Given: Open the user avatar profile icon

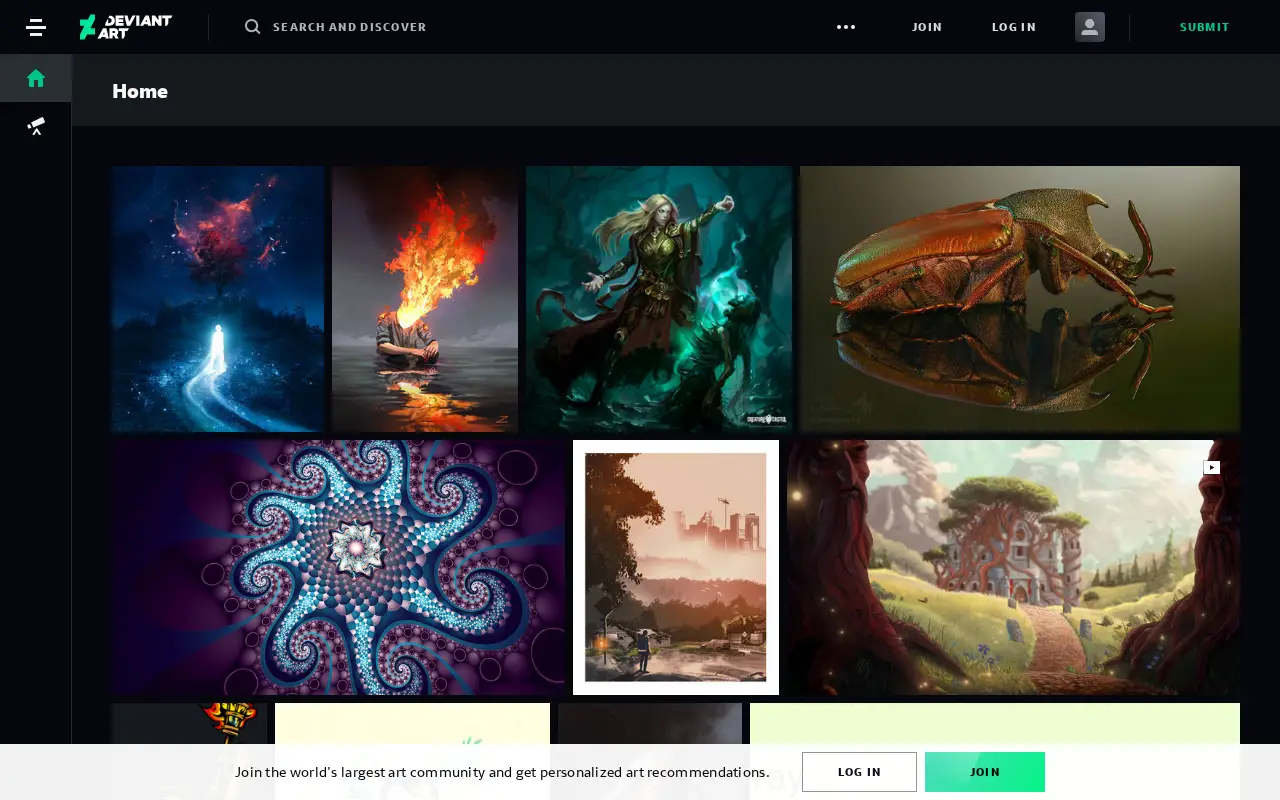Looking at the screenshot, I should pyautogui.click(x=1090, y=27).
